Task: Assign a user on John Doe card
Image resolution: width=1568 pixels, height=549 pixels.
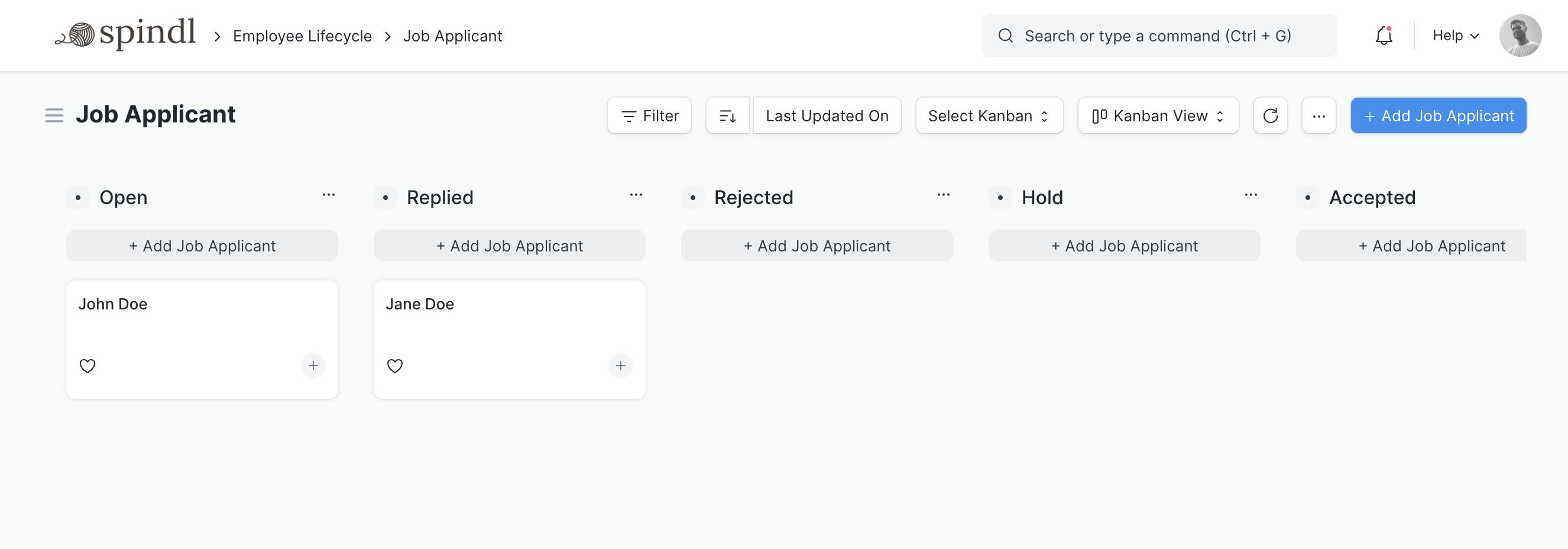Action: pyautogui.click(x=313, y=366)
